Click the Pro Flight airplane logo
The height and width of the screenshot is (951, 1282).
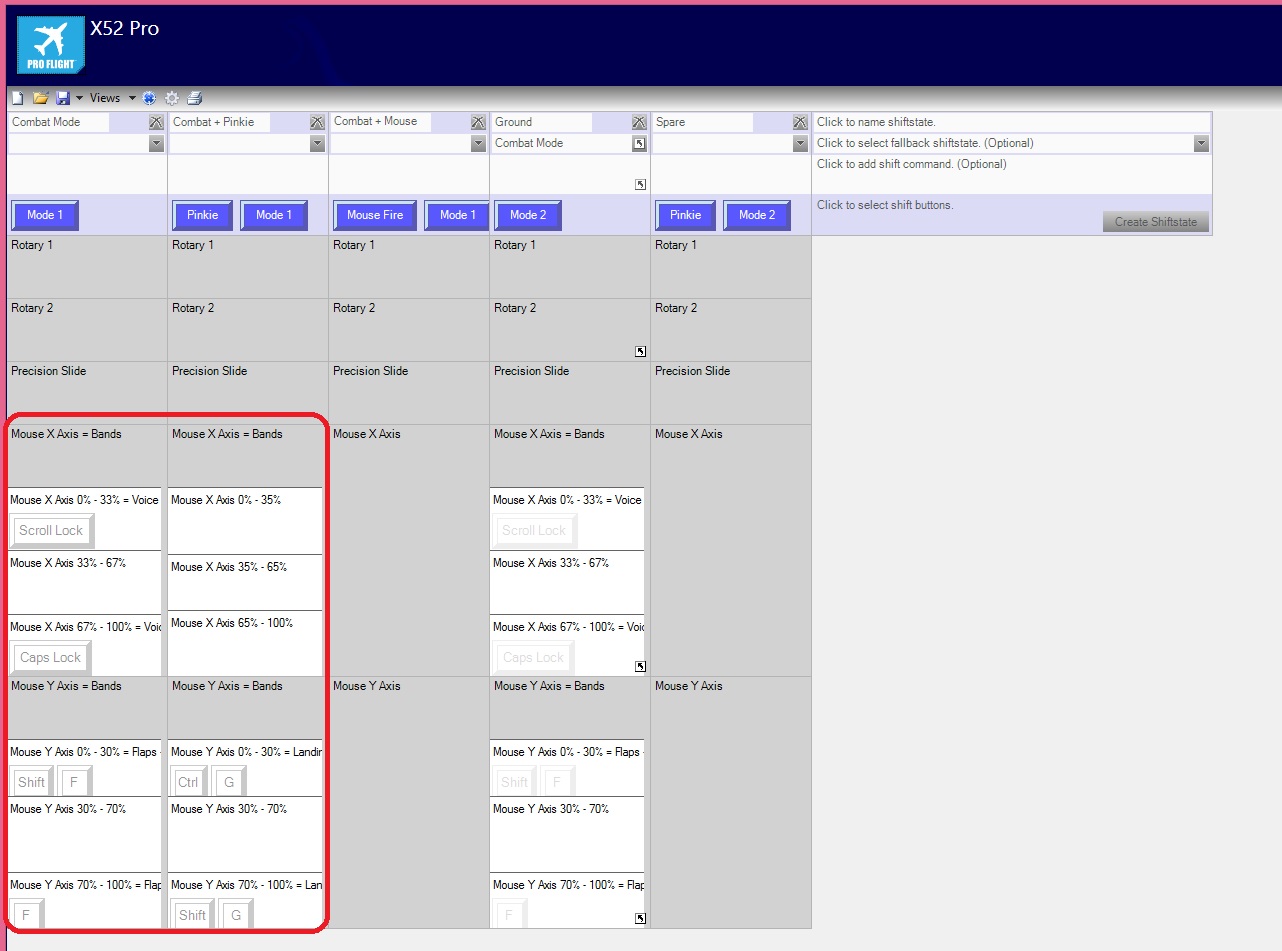click(50, 44)
